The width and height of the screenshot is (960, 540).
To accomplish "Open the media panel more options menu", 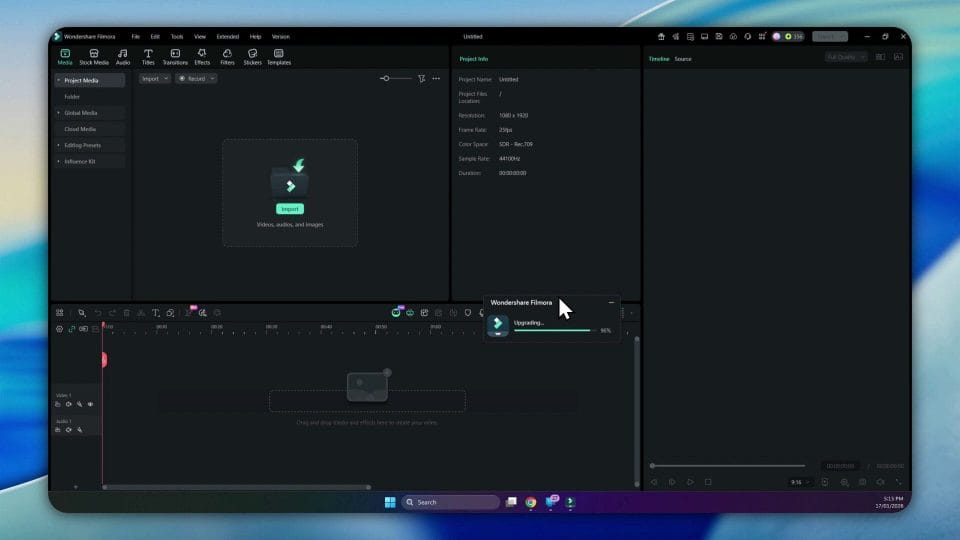I will pos(436,78).
